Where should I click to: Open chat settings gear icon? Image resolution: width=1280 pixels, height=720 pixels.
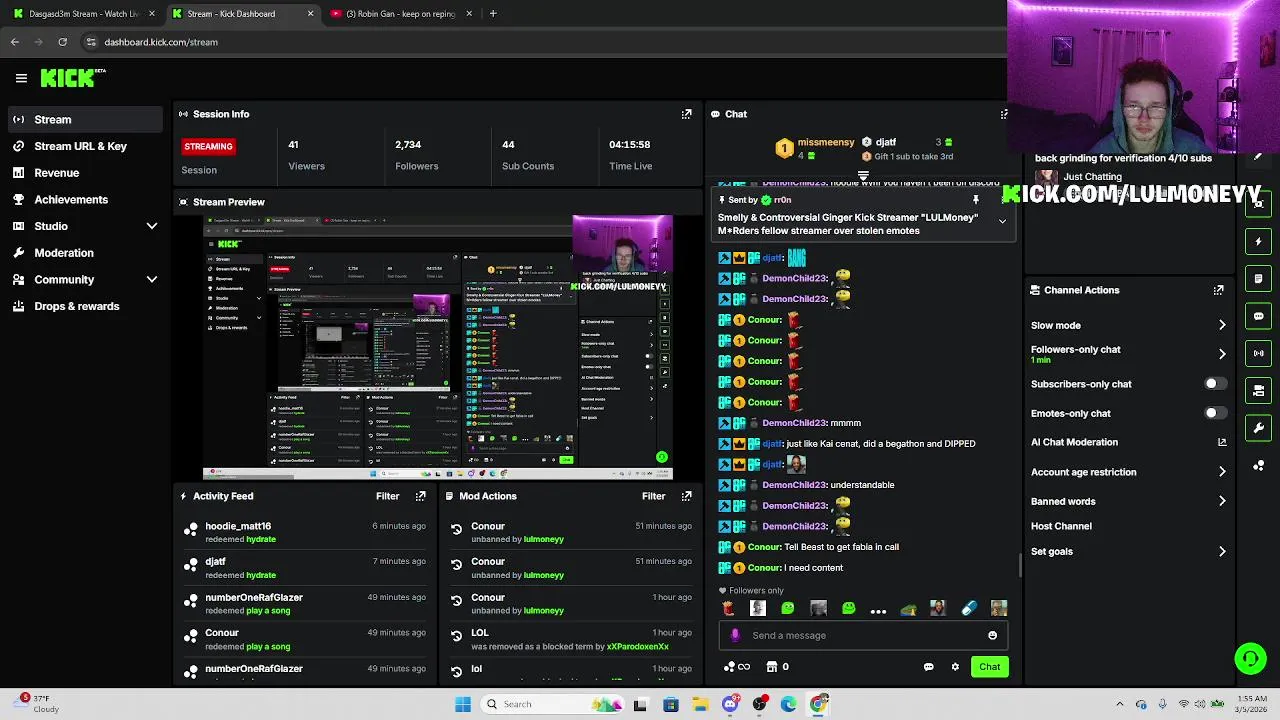pos(955,667)
